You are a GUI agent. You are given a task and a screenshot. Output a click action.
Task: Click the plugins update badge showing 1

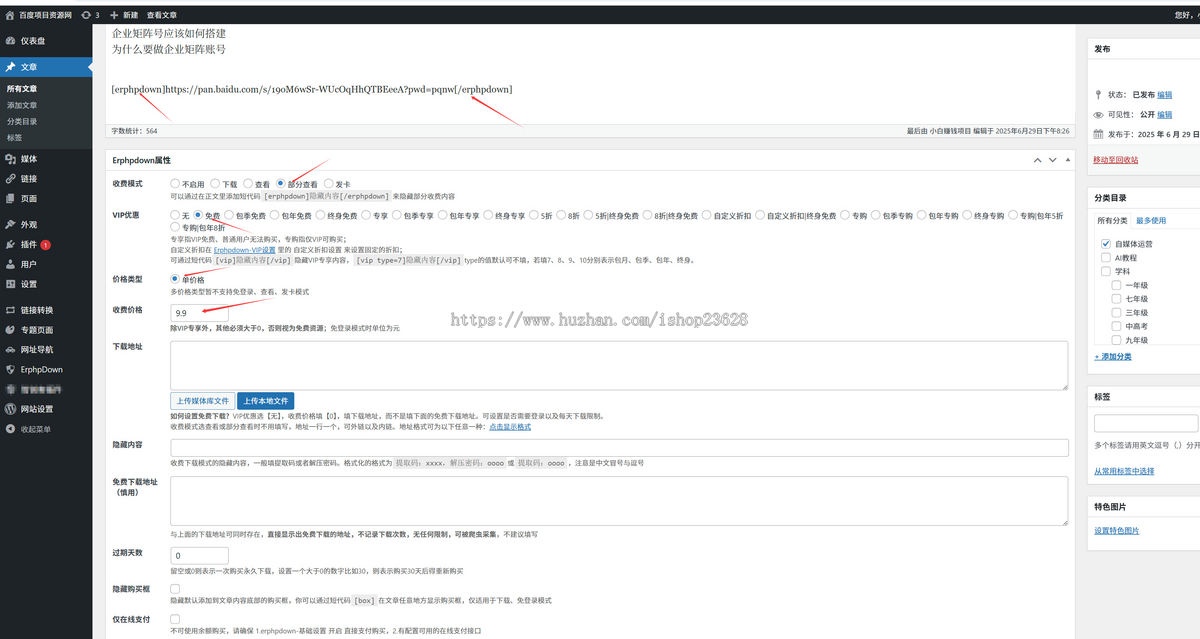click(x=46, y=245)
